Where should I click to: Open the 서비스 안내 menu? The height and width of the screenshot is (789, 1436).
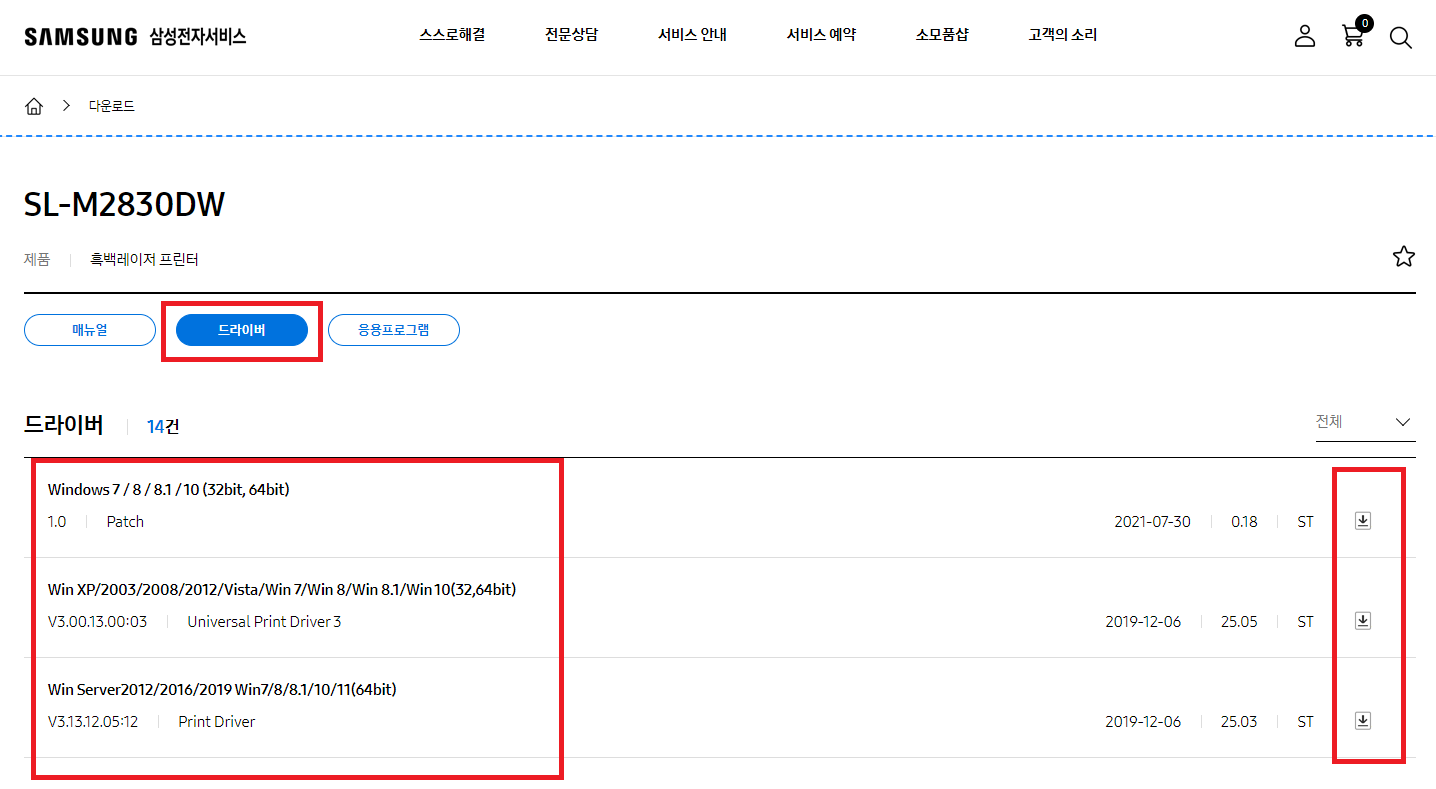click(692, 35)
